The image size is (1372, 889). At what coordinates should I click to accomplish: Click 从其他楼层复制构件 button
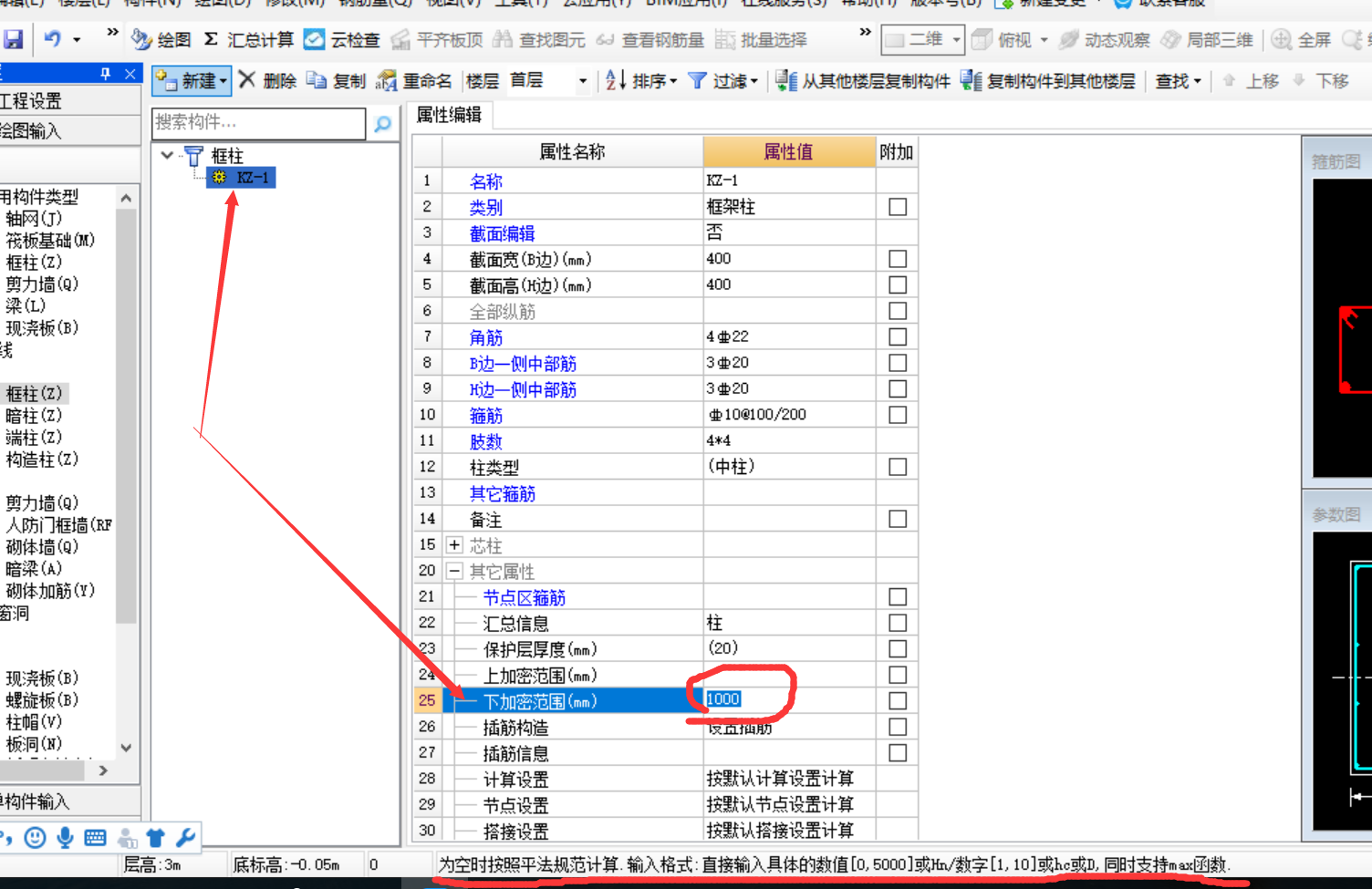[863, 80]
